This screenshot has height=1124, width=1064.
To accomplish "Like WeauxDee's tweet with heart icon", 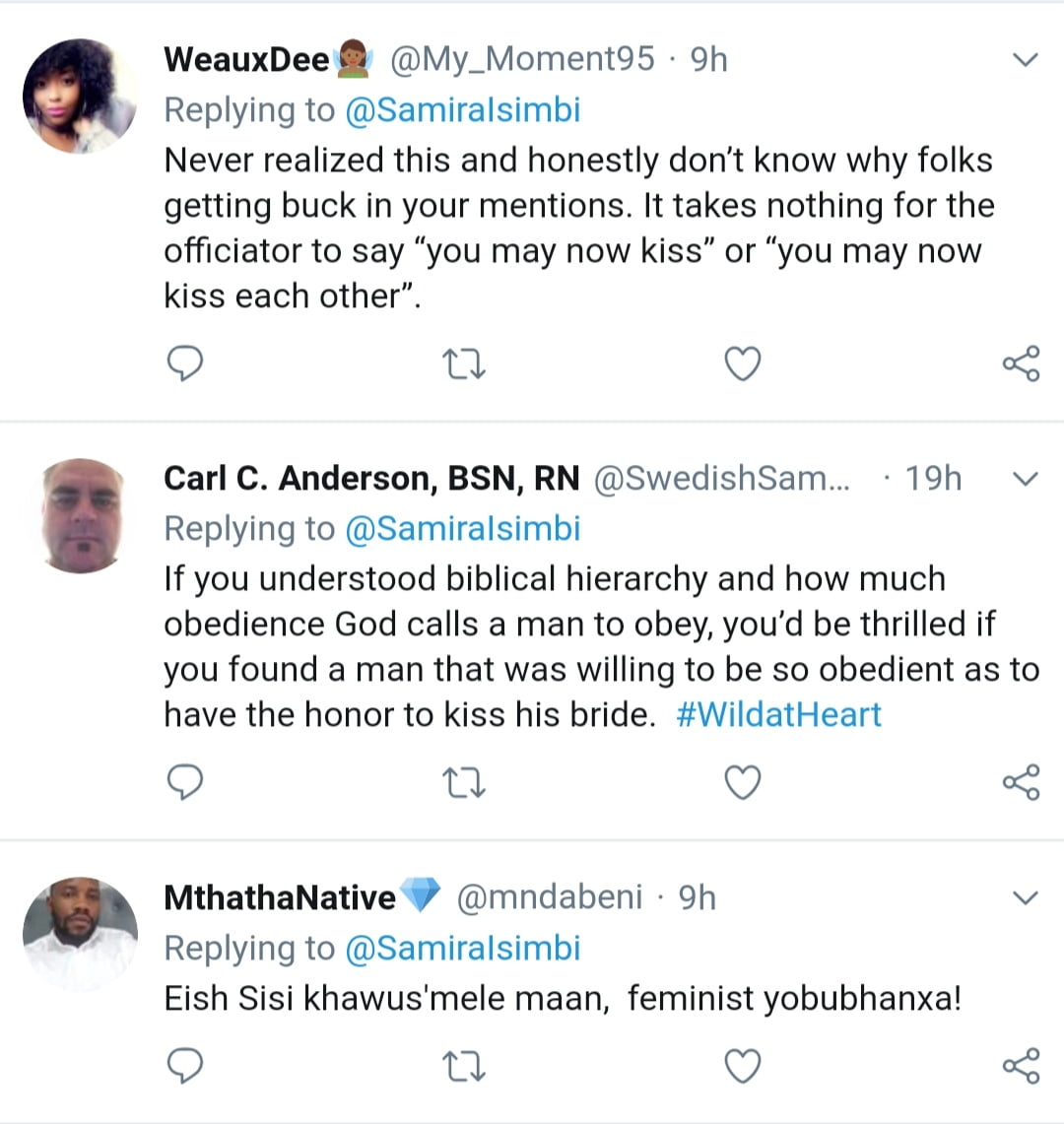I will point(743,364).
